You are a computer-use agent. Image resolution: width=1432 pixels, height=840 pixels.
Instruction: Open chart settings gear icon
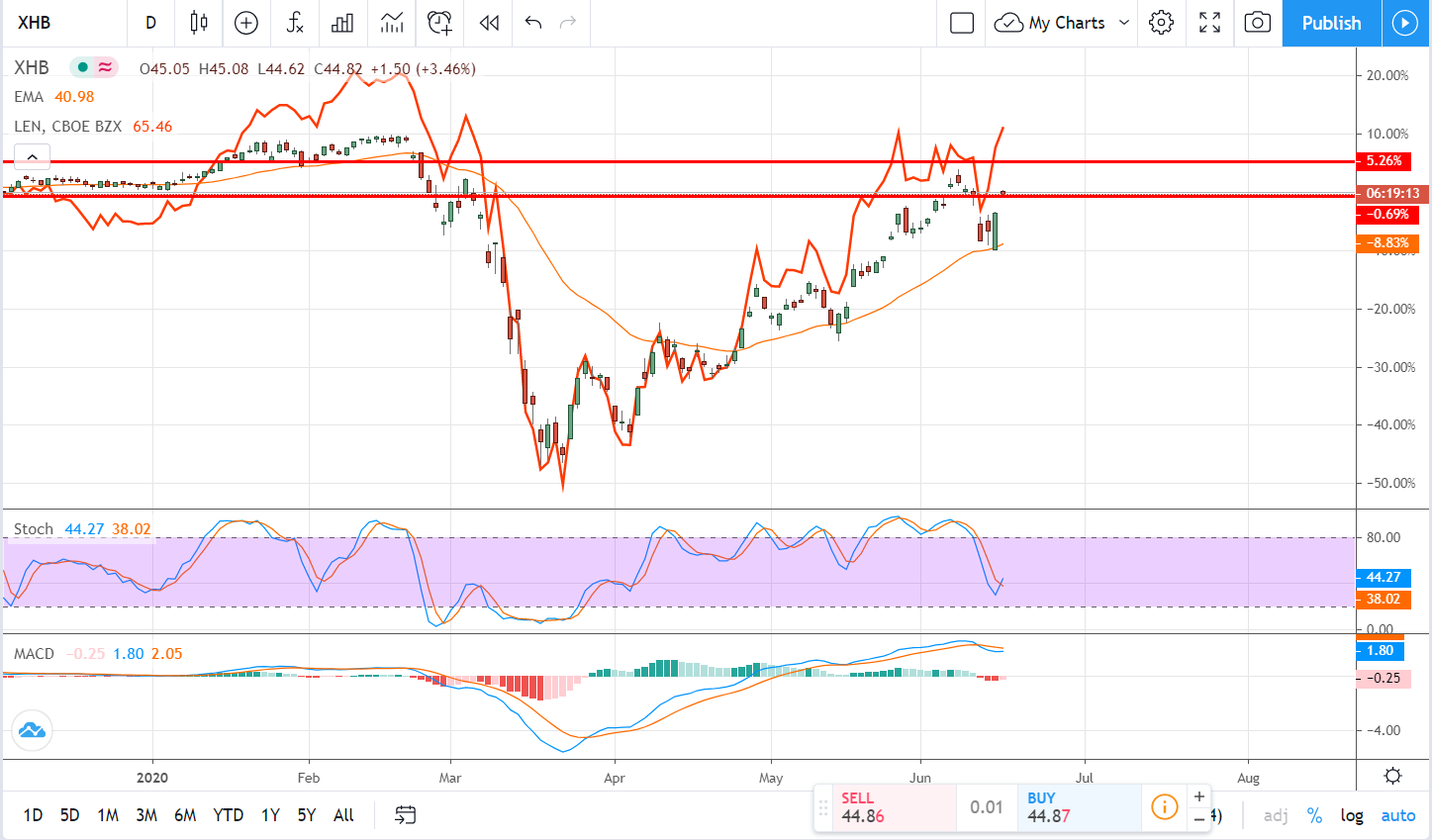pyautogui.click(x=1162, y=23)
